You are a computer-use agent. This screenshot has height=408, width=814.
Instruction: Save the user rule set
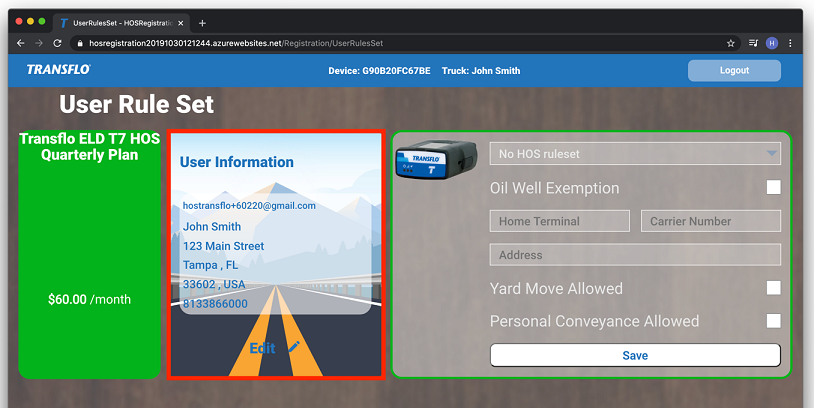click(635, 355)
